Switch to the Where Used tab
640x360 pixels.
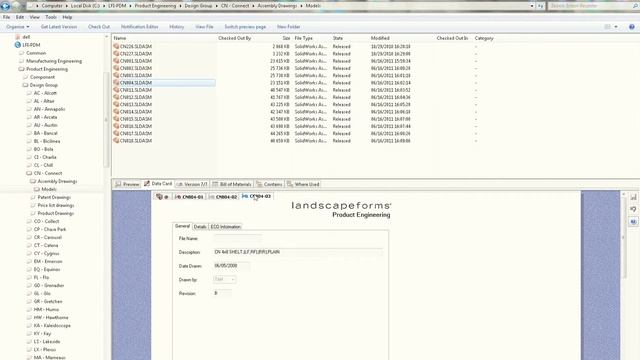click(303, 184)
